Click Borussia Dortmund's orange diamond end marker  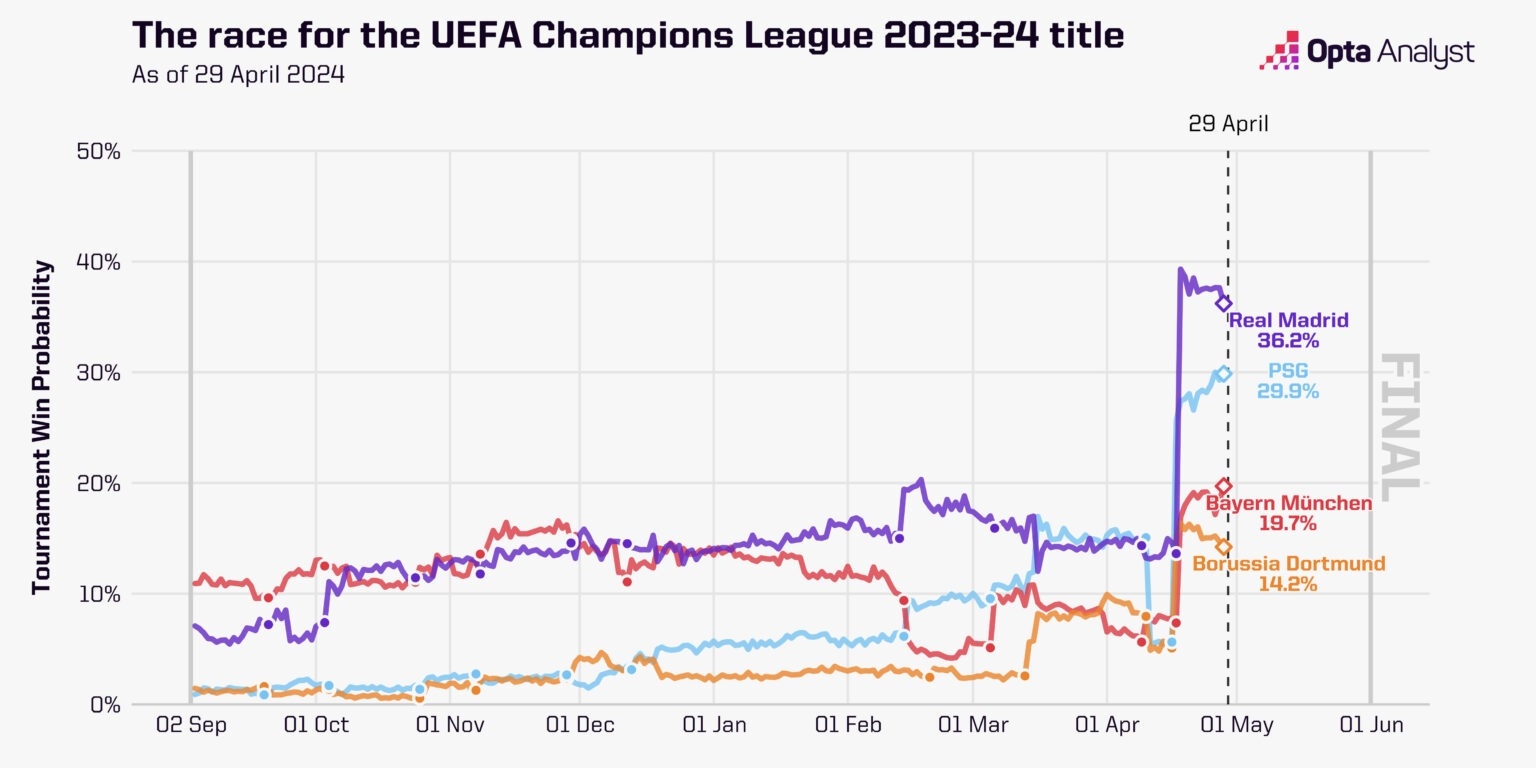(1223, 547)
